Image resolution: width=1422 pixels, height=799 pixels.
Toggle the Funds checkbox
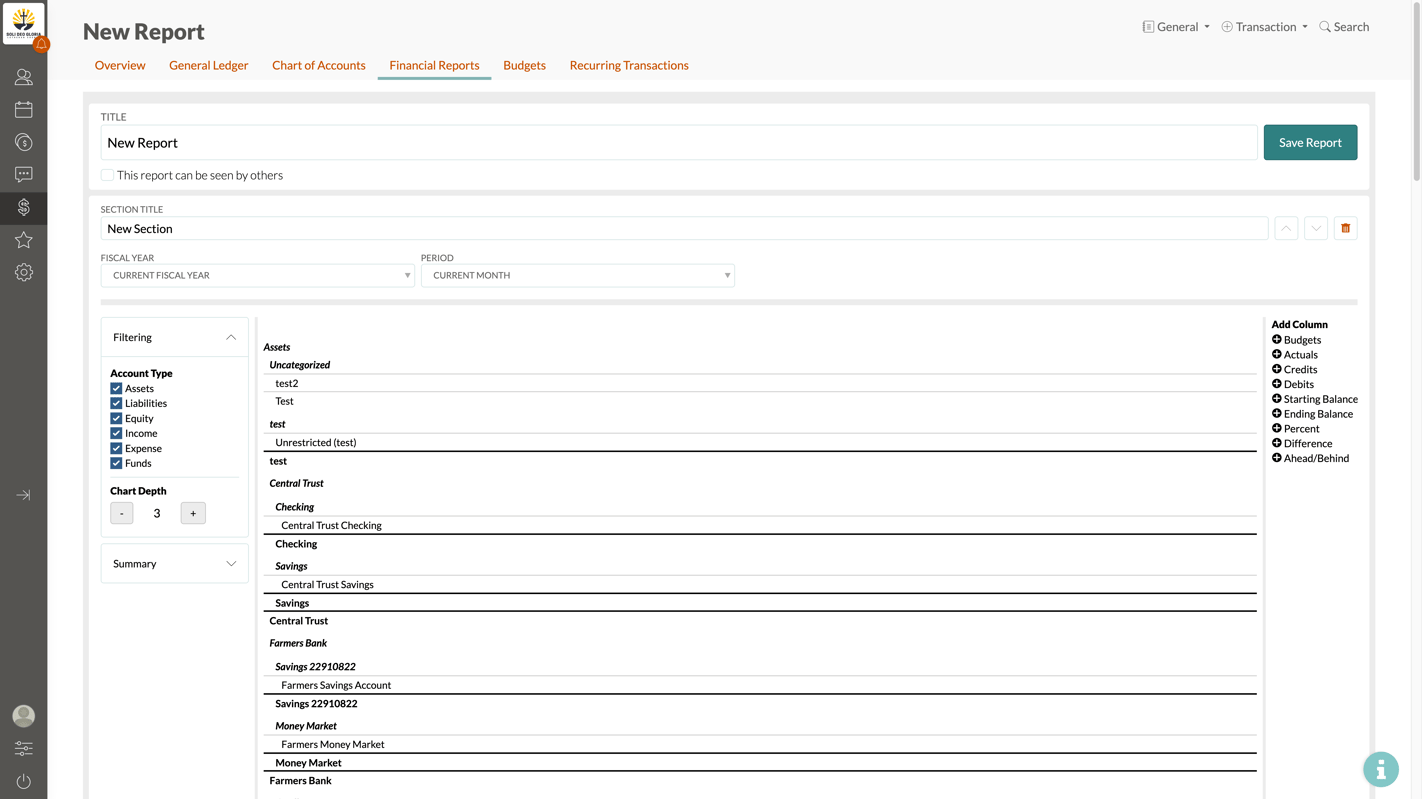[116, 463]
